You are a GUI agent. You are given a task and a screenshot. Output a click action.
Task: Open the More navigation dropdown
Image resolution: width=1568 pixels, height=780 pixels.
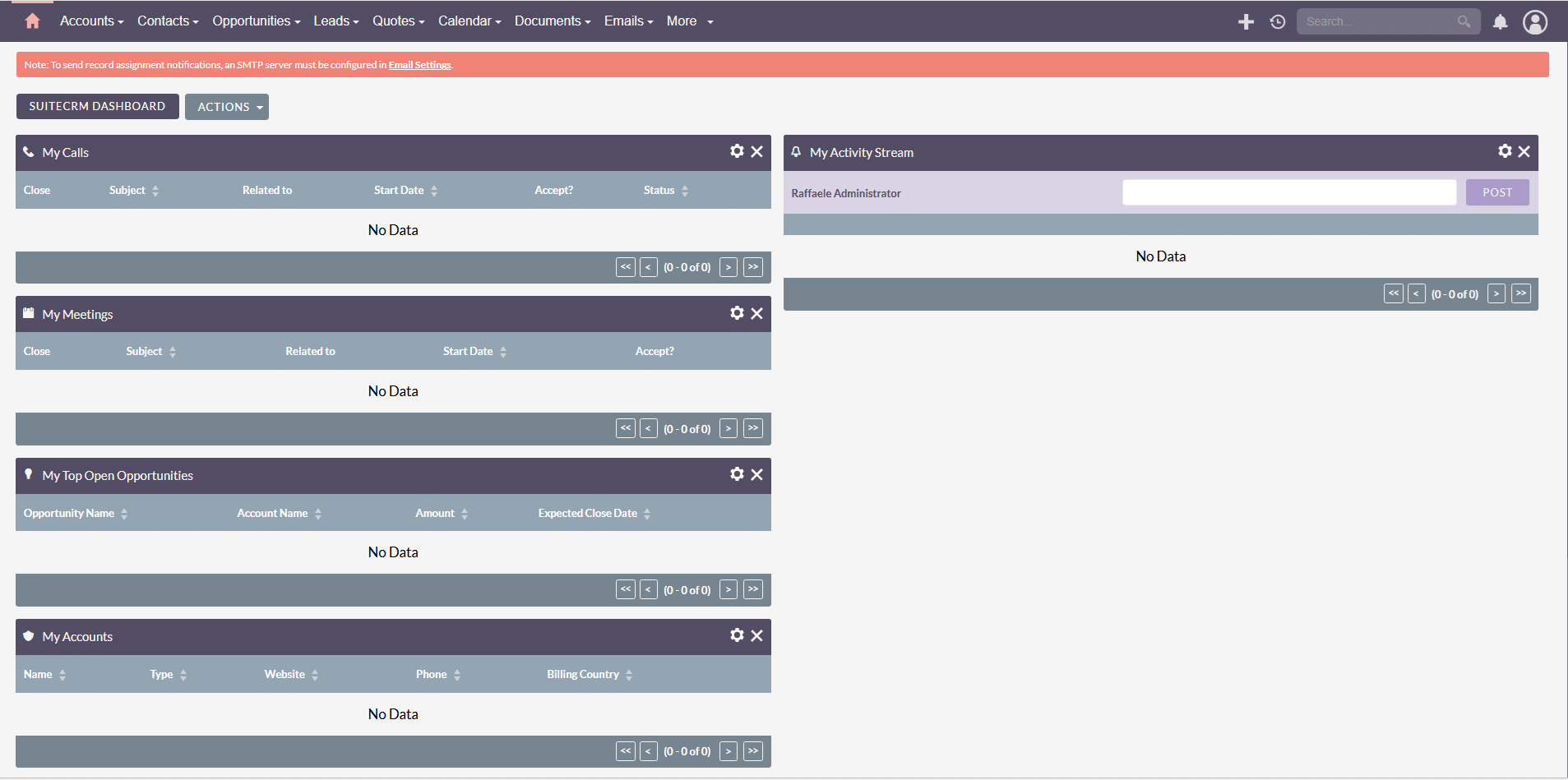point(689,21)
